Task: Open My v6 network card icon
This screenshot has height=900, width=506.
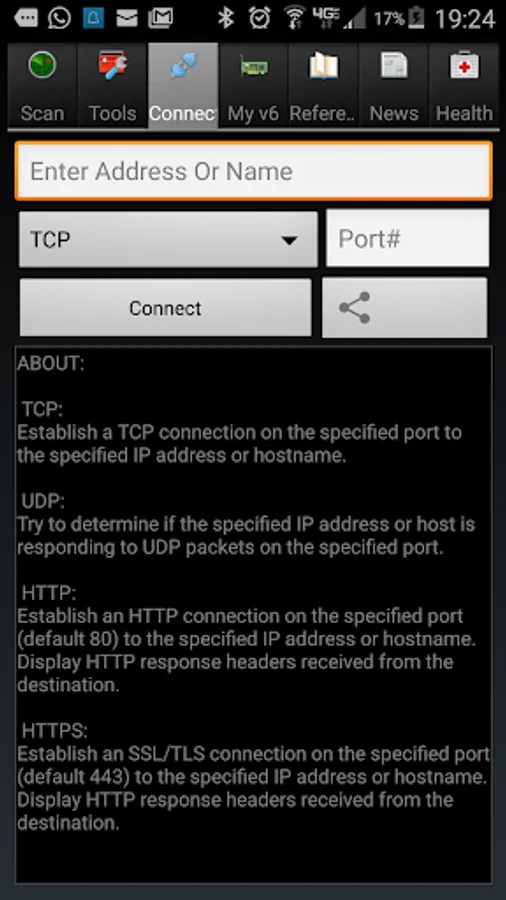Action: (254, 67)
